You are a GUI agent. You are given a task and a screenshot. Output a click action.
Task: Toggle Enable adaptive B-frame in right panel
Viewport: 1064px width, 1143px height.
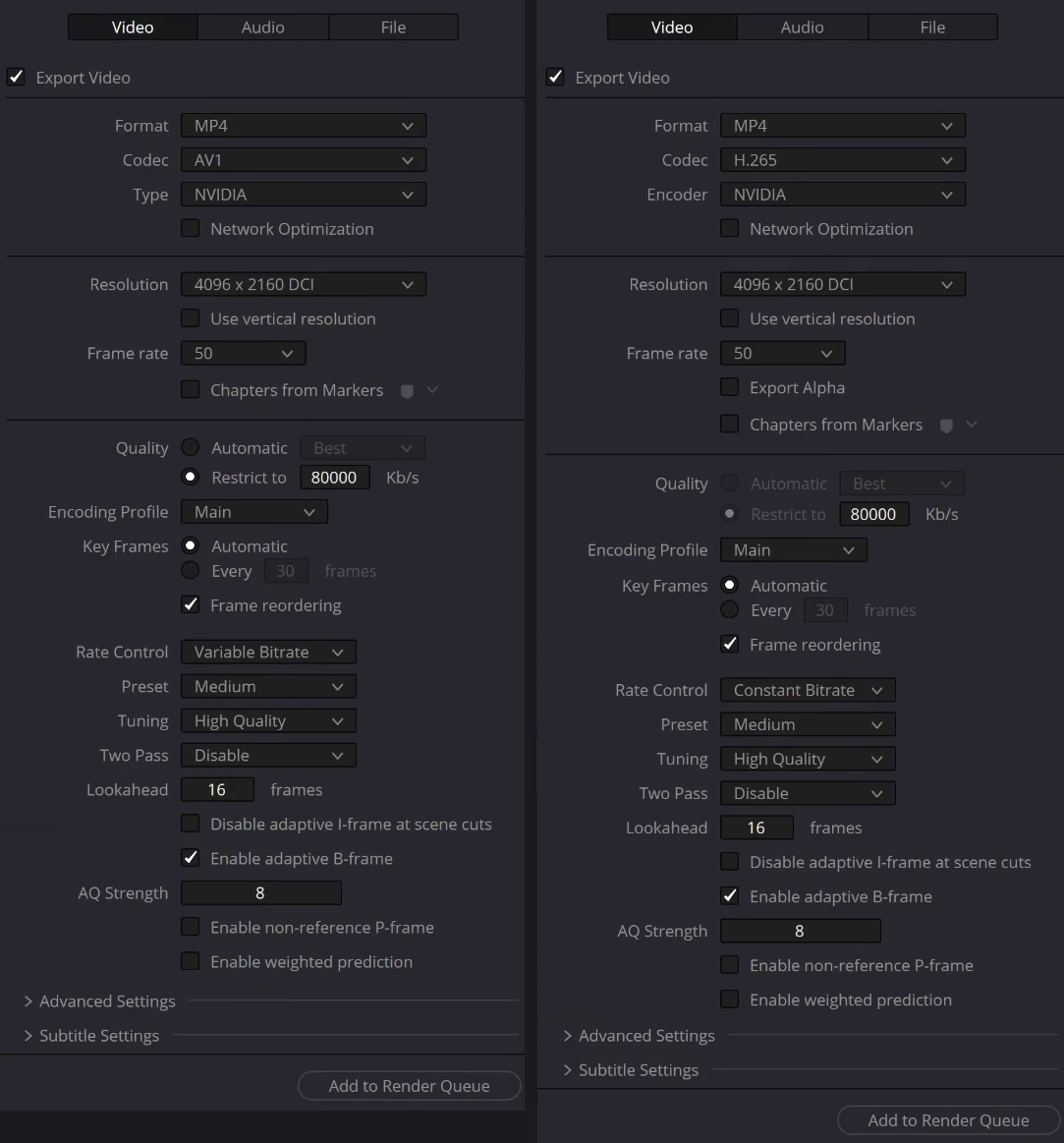[730, 895]
